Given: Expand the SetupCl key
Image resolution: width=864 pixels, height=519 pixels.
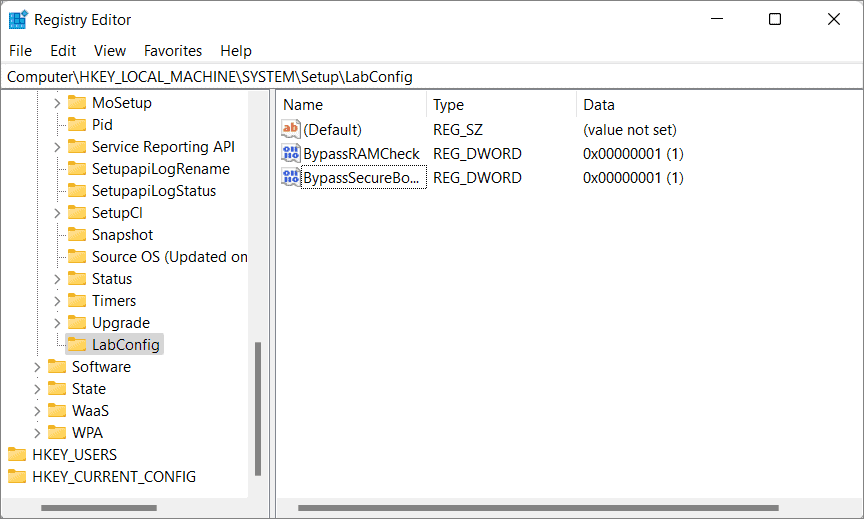Looking at the screenshot, I should tap(57, 213).
